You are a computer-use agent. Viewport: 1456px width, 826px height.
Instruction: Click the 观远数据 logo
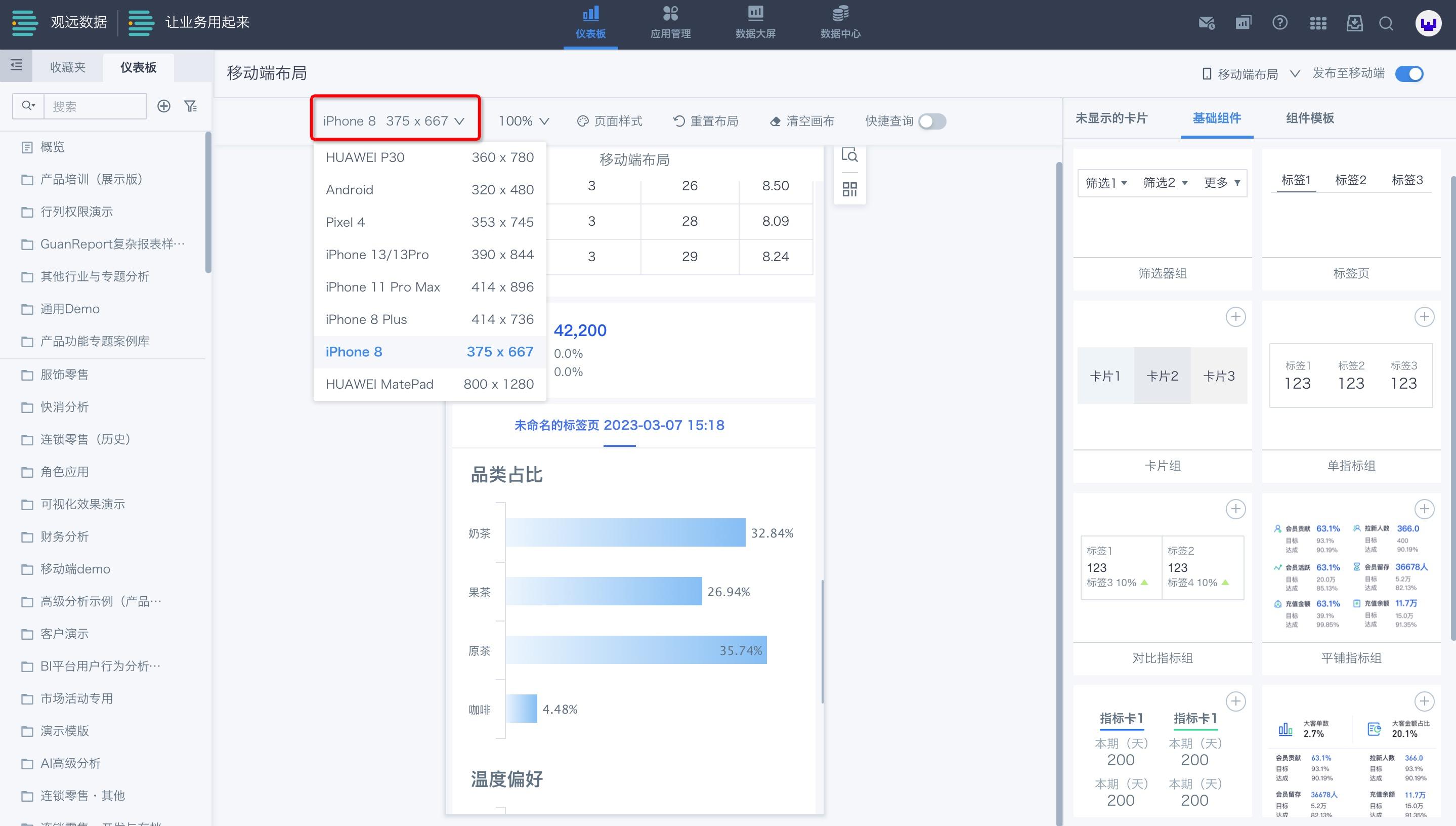[59, 23]
